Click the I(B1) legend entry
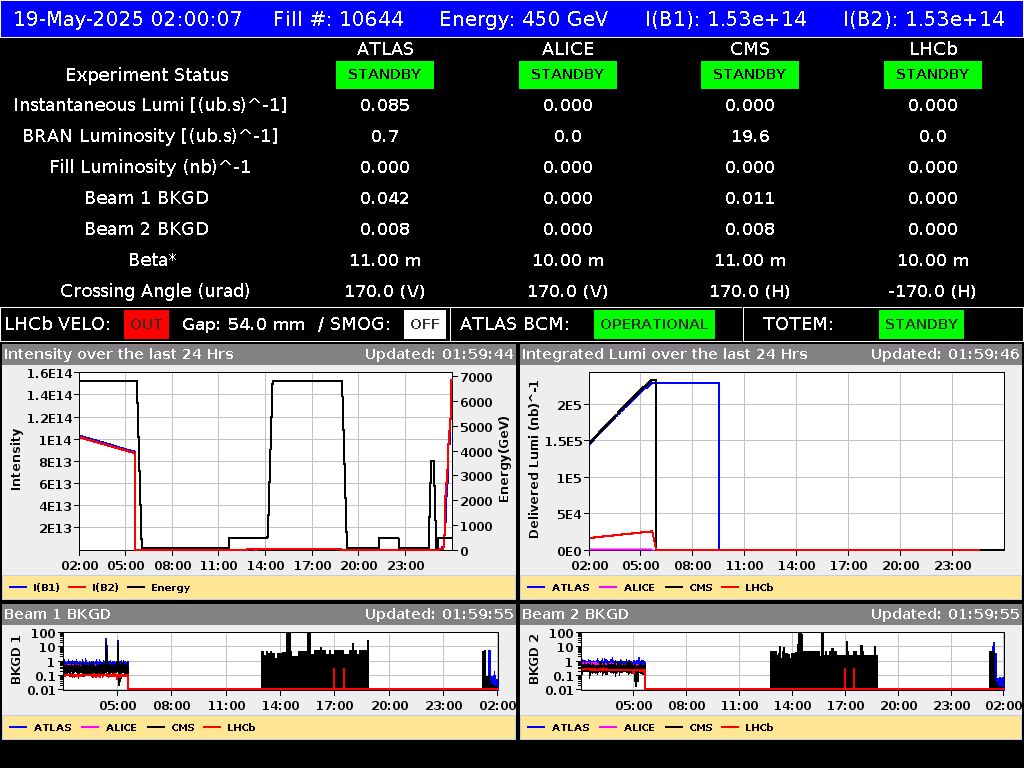 click(x=35, y=587)
